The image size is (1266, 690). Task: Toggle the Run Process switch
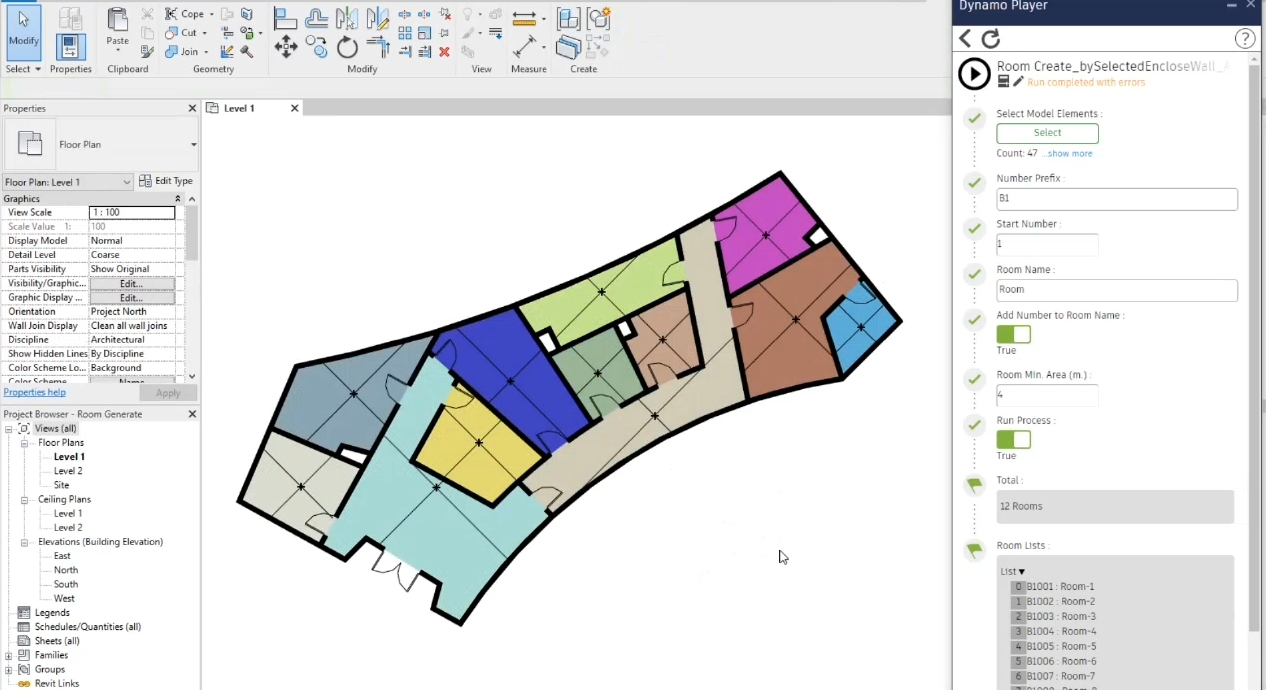1013,439
